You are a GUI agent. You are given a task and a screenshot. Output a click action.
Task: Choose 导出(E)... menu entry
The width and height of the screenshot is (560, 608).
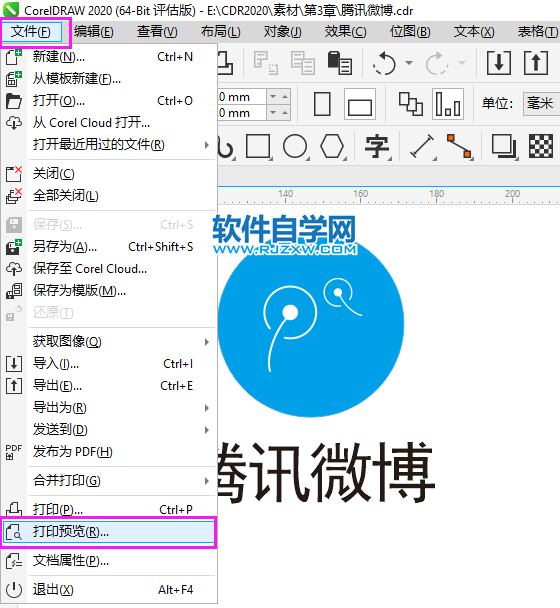(x=109, y=386)
